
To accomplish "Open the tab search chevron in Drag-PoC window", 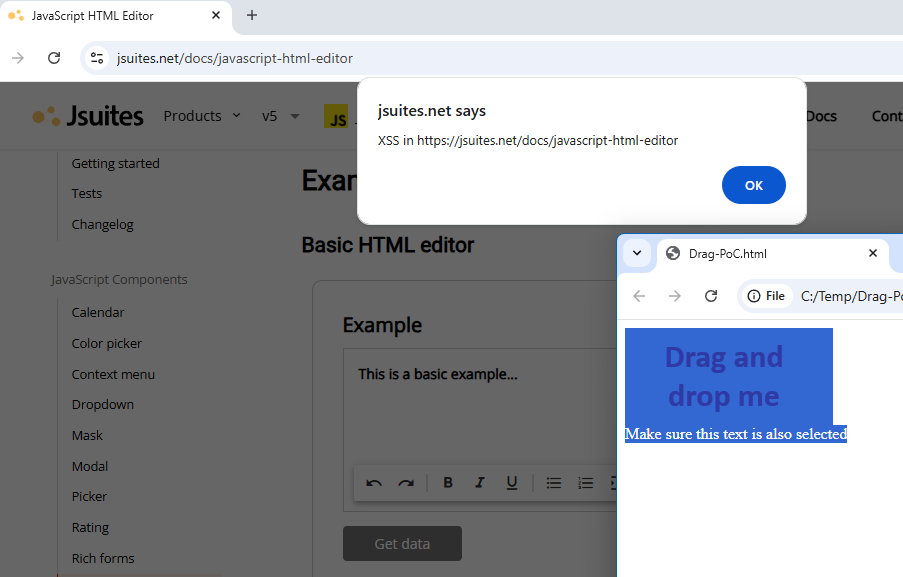I will [x=637, y=253].
